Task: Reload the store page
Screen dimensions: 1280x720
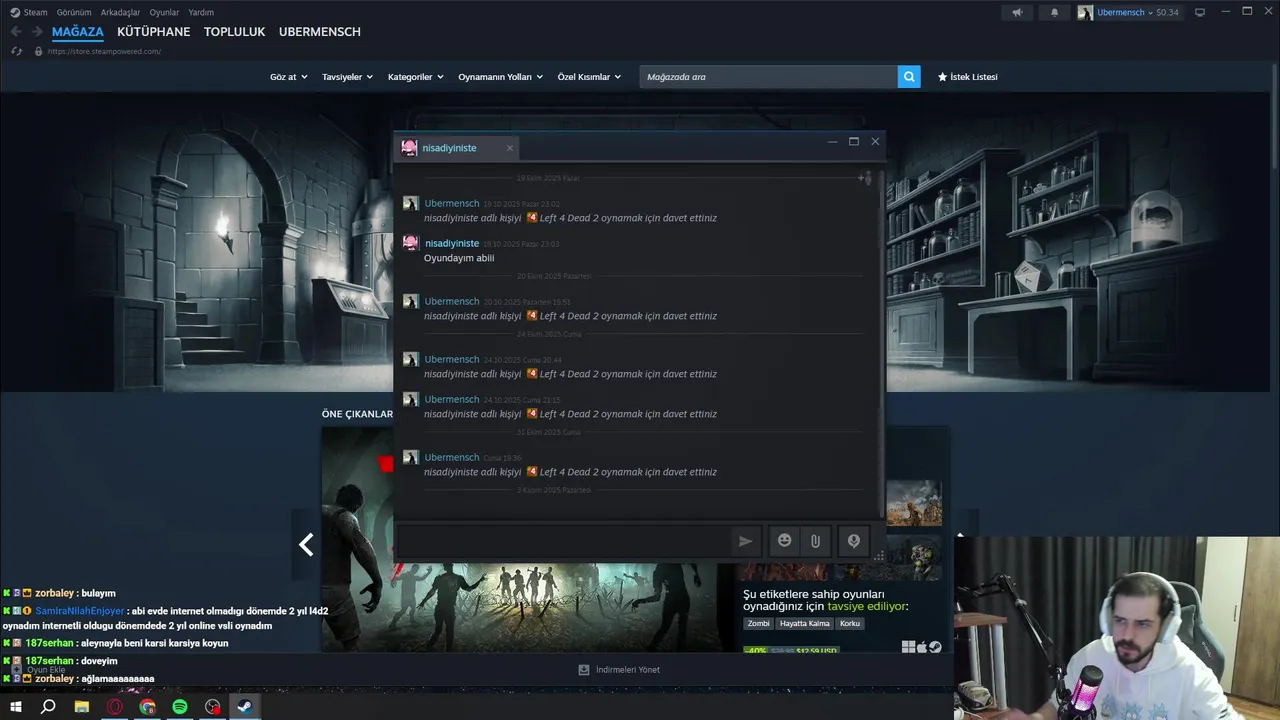Action: 17,51
